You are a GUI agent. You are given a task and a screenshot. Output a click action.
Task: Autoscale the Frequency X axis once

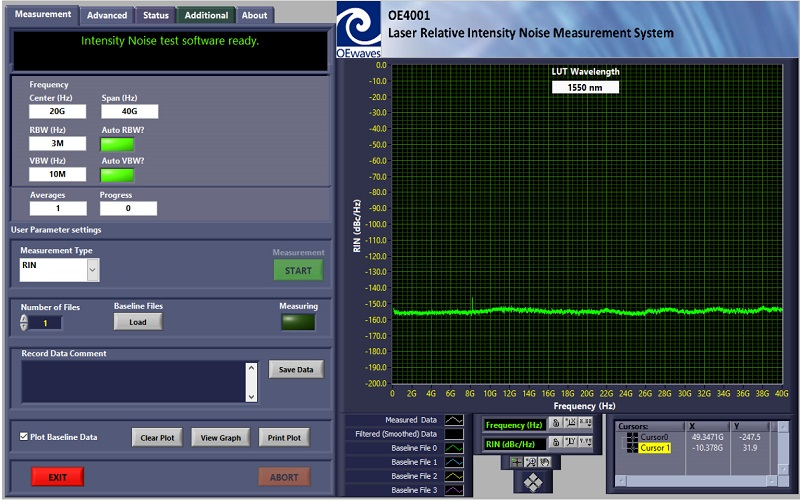pos(570,423)
